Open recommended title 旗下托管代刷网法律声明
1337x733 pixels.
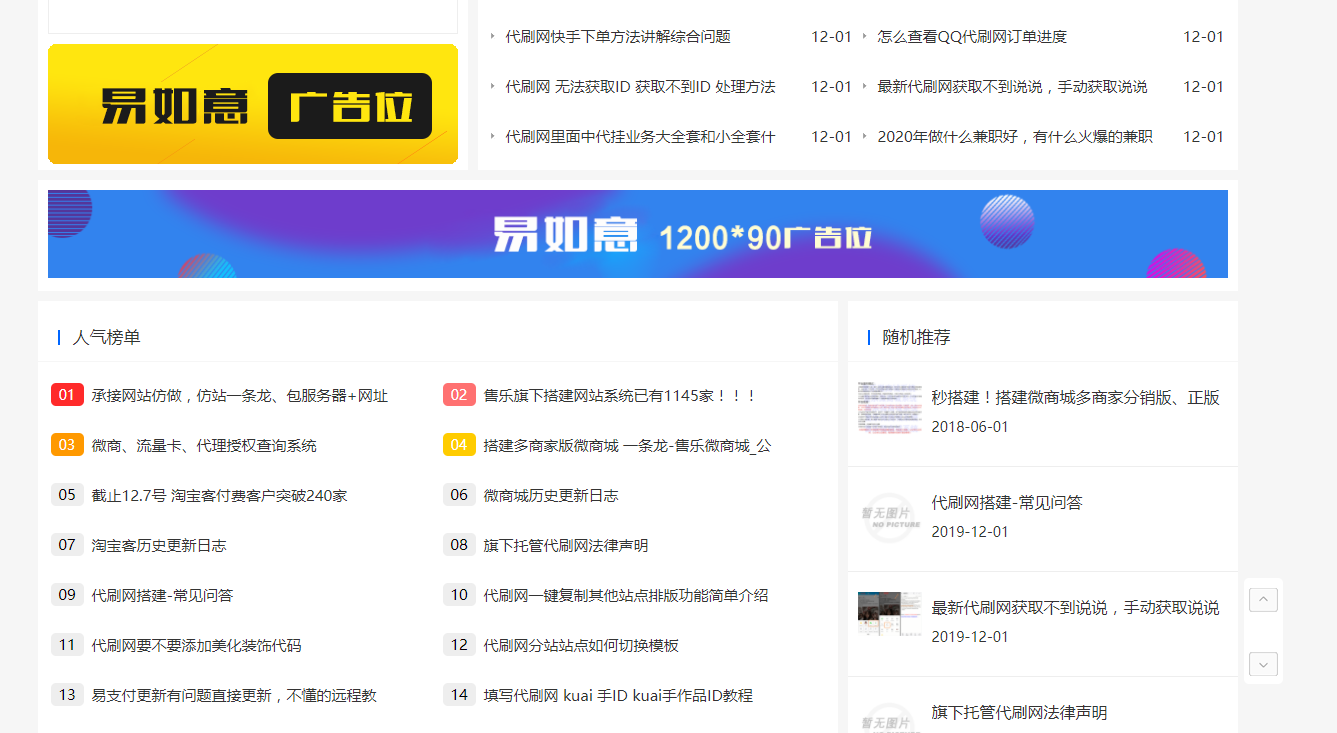1019,713
